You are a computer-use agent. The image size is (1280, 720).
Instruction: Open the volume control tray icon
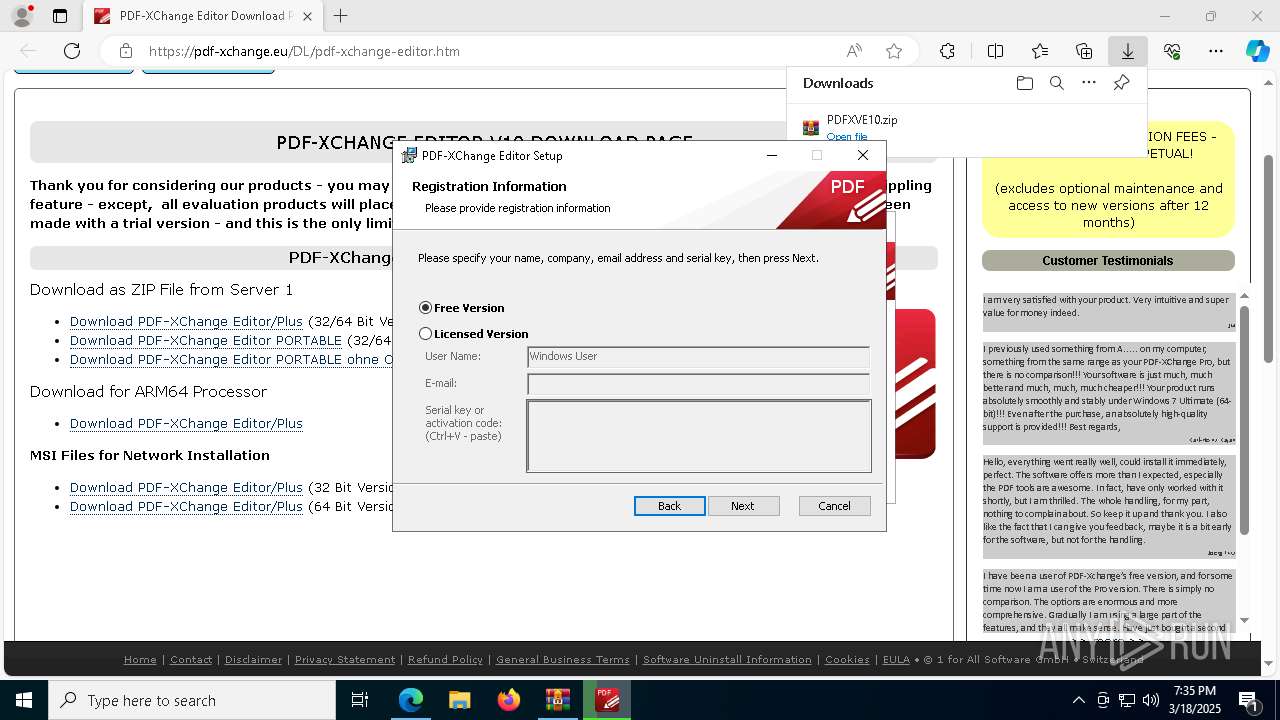click(1151, 700)
